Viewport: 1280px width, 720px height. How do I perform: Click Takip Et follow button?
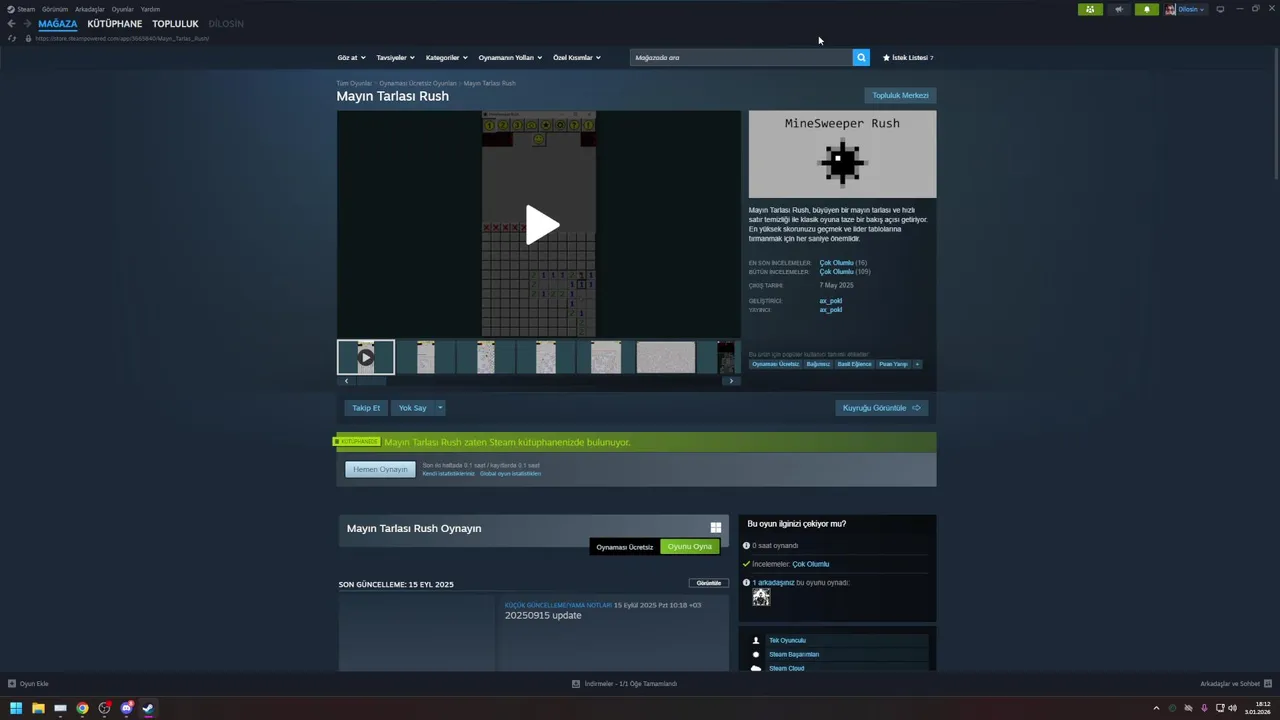[366, 408]
